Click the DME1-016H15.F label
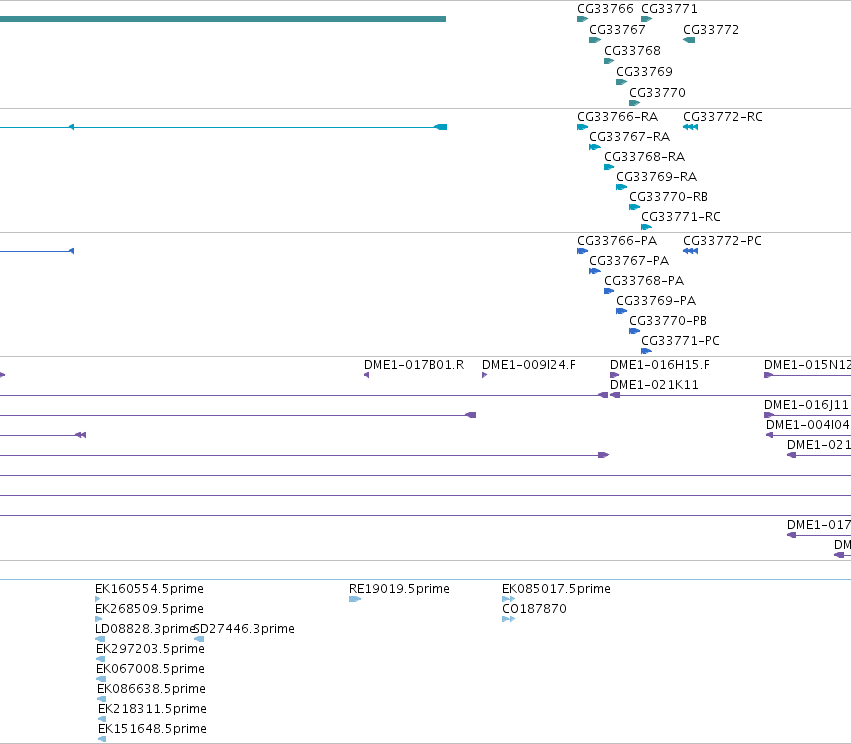This screenshot has width=851, height=744. tap(660, 365)
